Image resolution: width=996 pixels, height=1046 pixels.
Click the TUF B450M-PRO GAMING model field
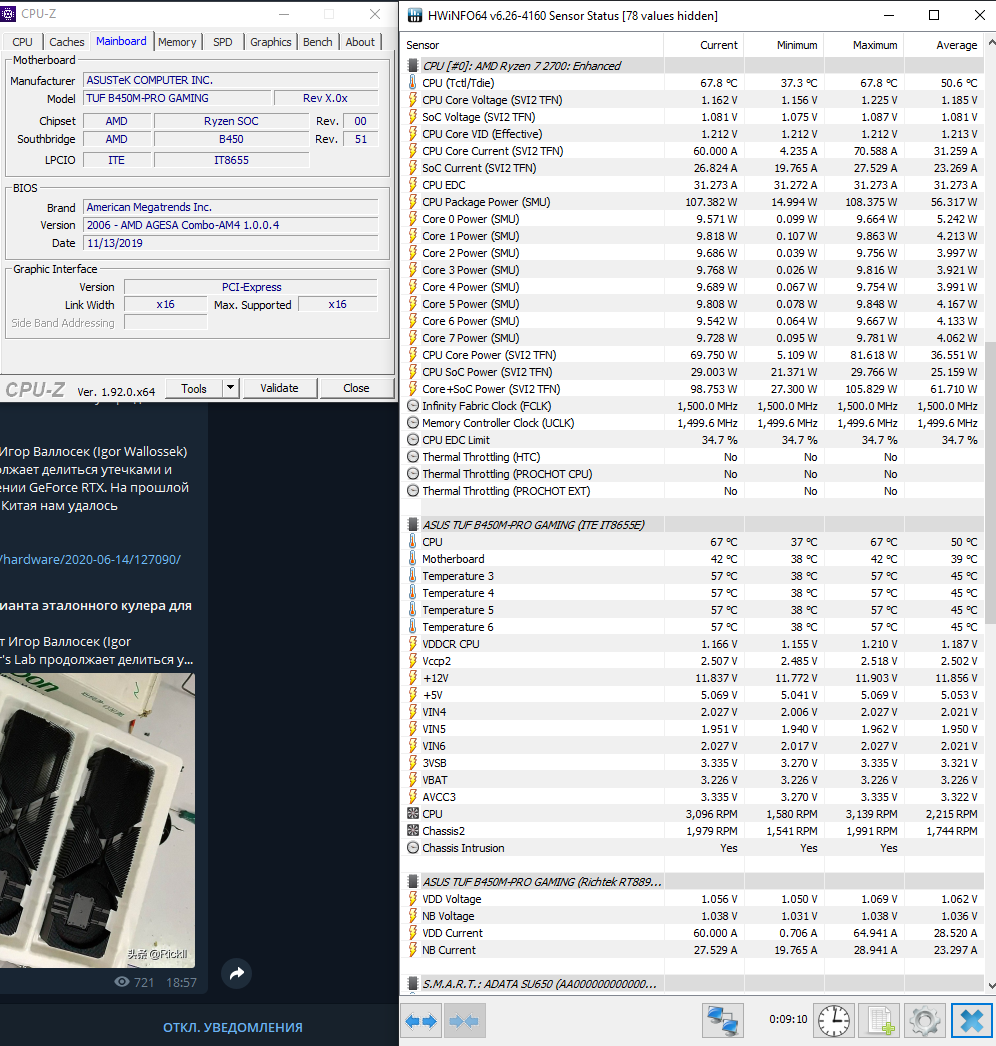click(177, 98)
